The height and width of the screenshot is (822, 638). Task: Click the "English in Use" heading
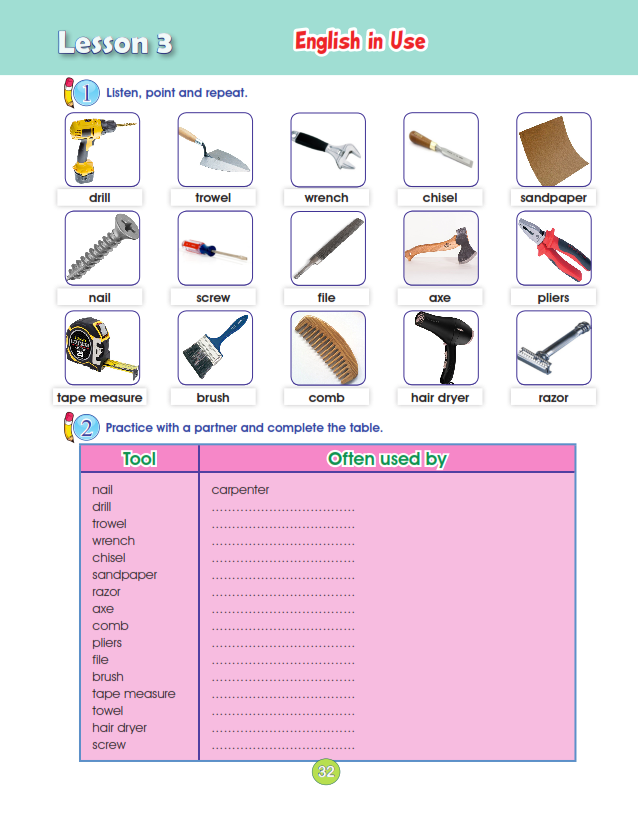tap(360, 41)
